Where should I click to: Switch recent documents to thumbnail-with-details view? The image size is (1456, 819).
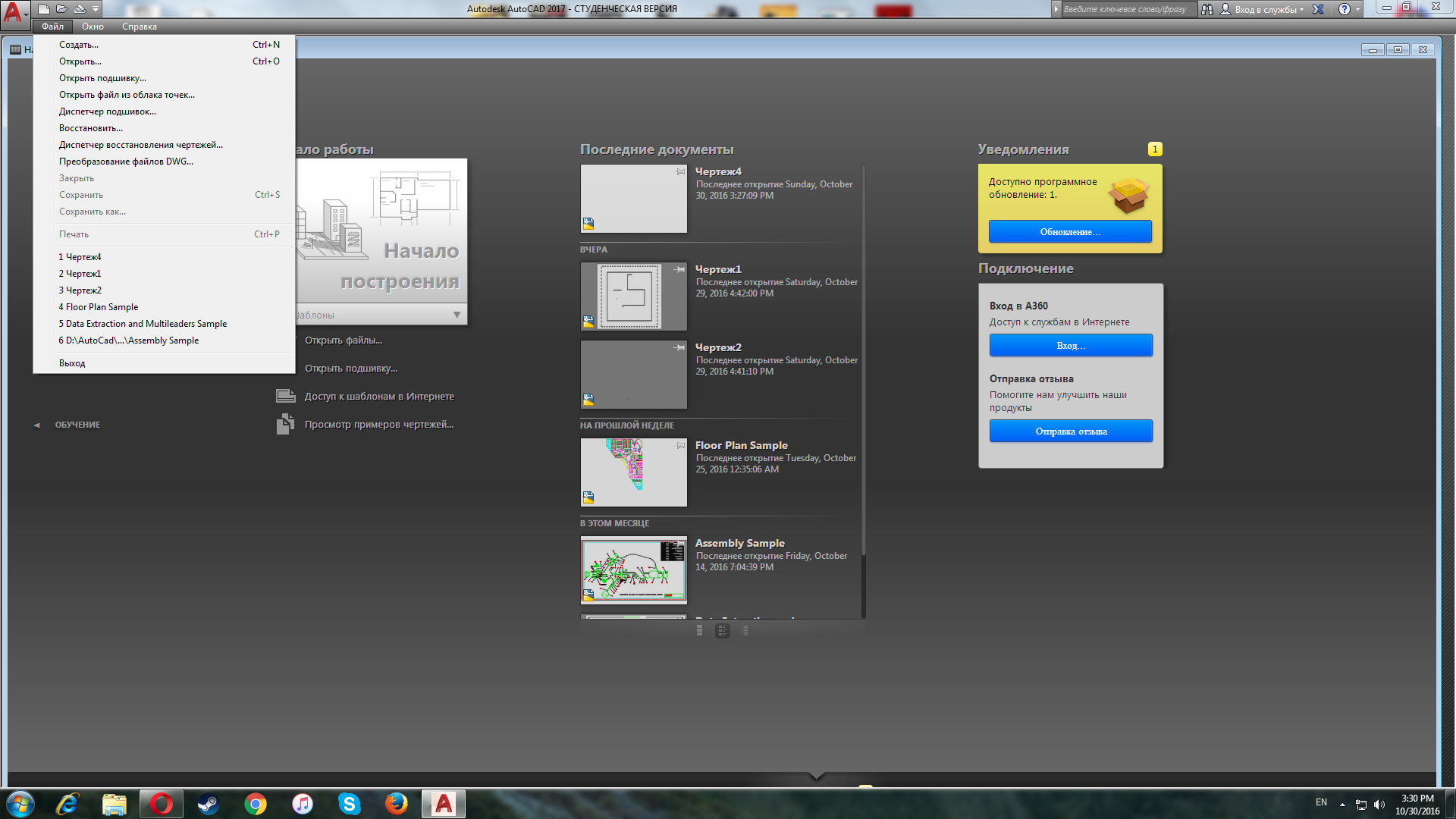[x=723, y=631]
